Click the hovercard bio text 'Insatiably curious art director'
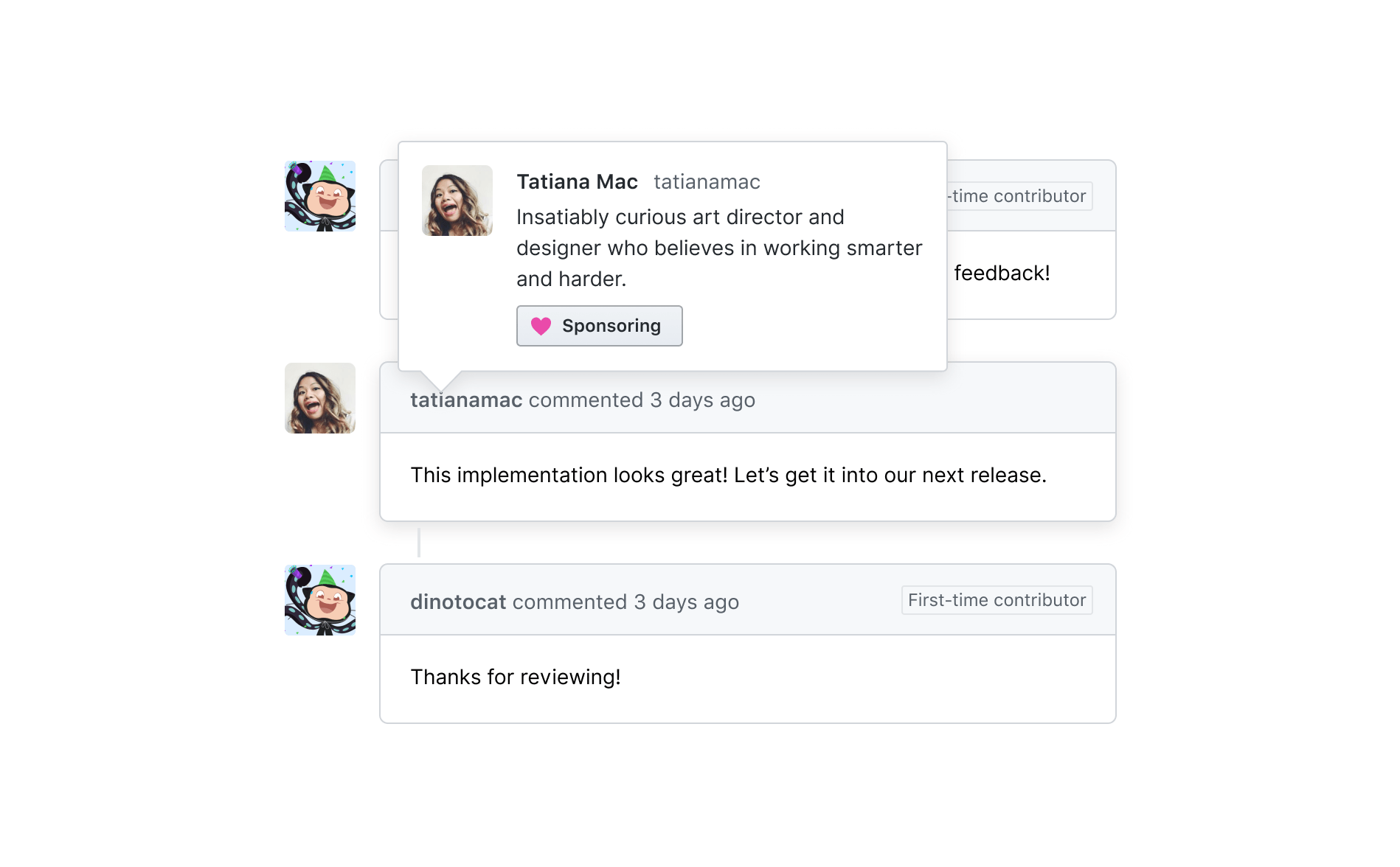This screenshot has width=1400, height=867. (x=680, y=217)
